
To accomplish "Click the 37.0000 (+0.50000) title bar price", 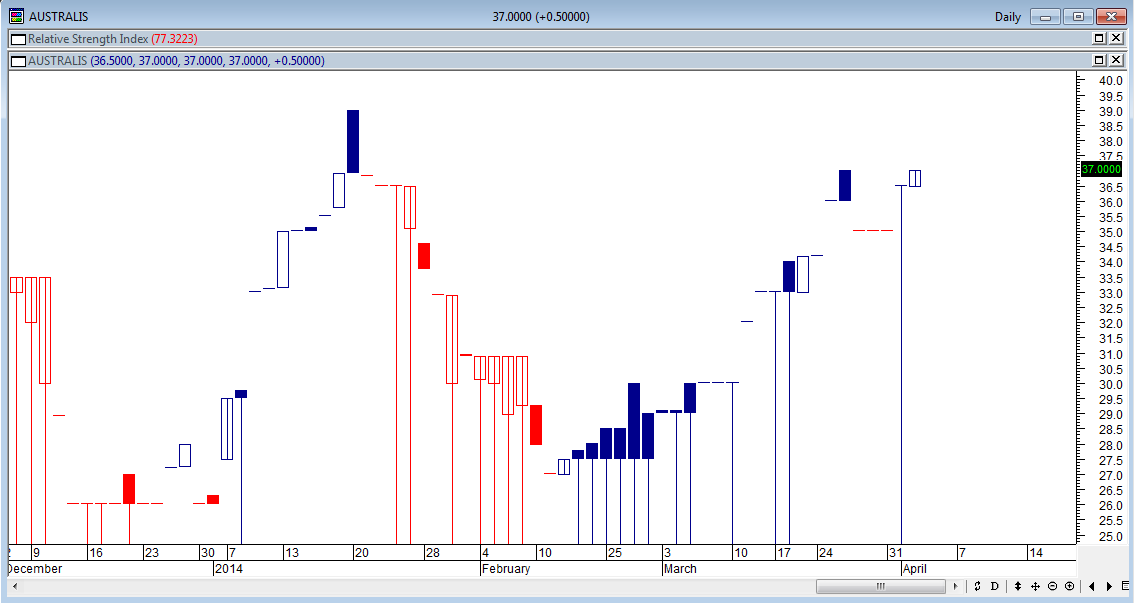I will [541, 17].
